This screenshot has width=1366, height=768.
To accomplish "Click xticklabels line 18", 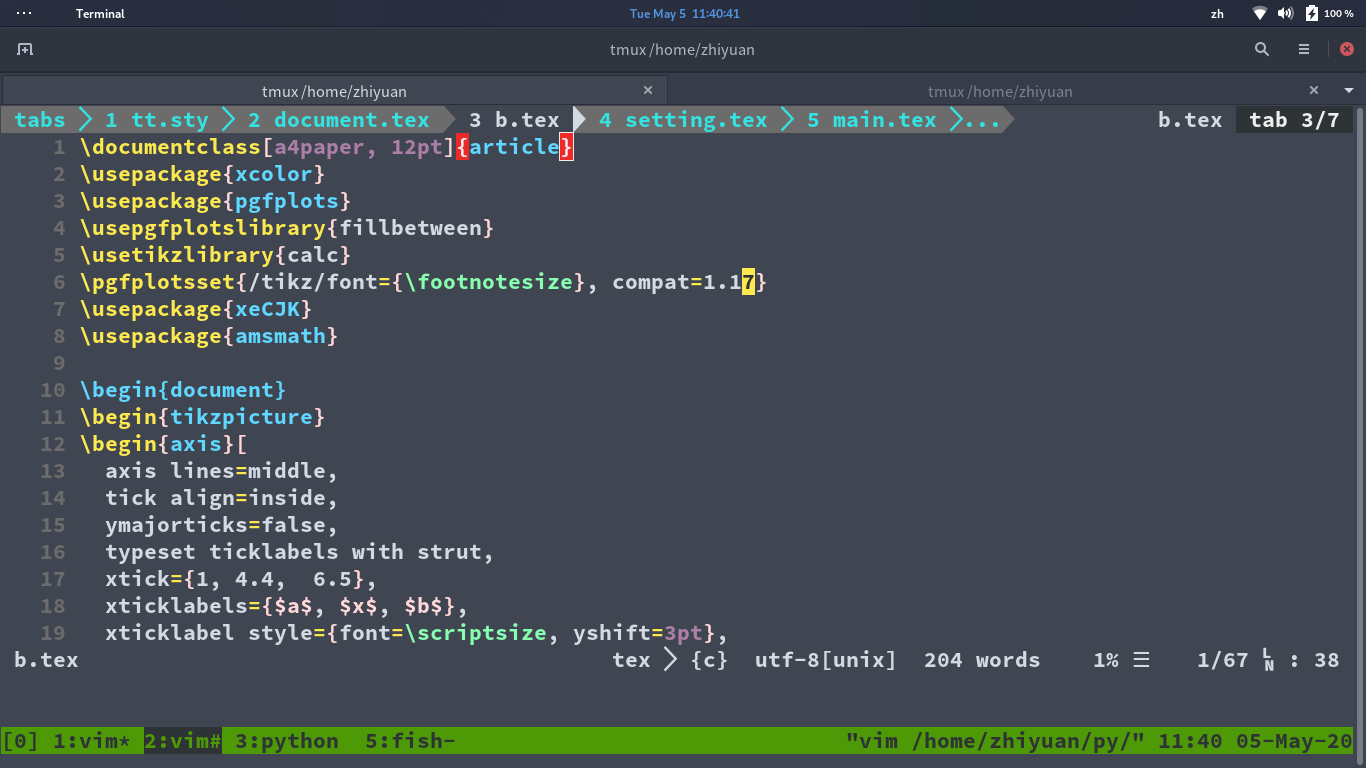I will tap(287, 606).
